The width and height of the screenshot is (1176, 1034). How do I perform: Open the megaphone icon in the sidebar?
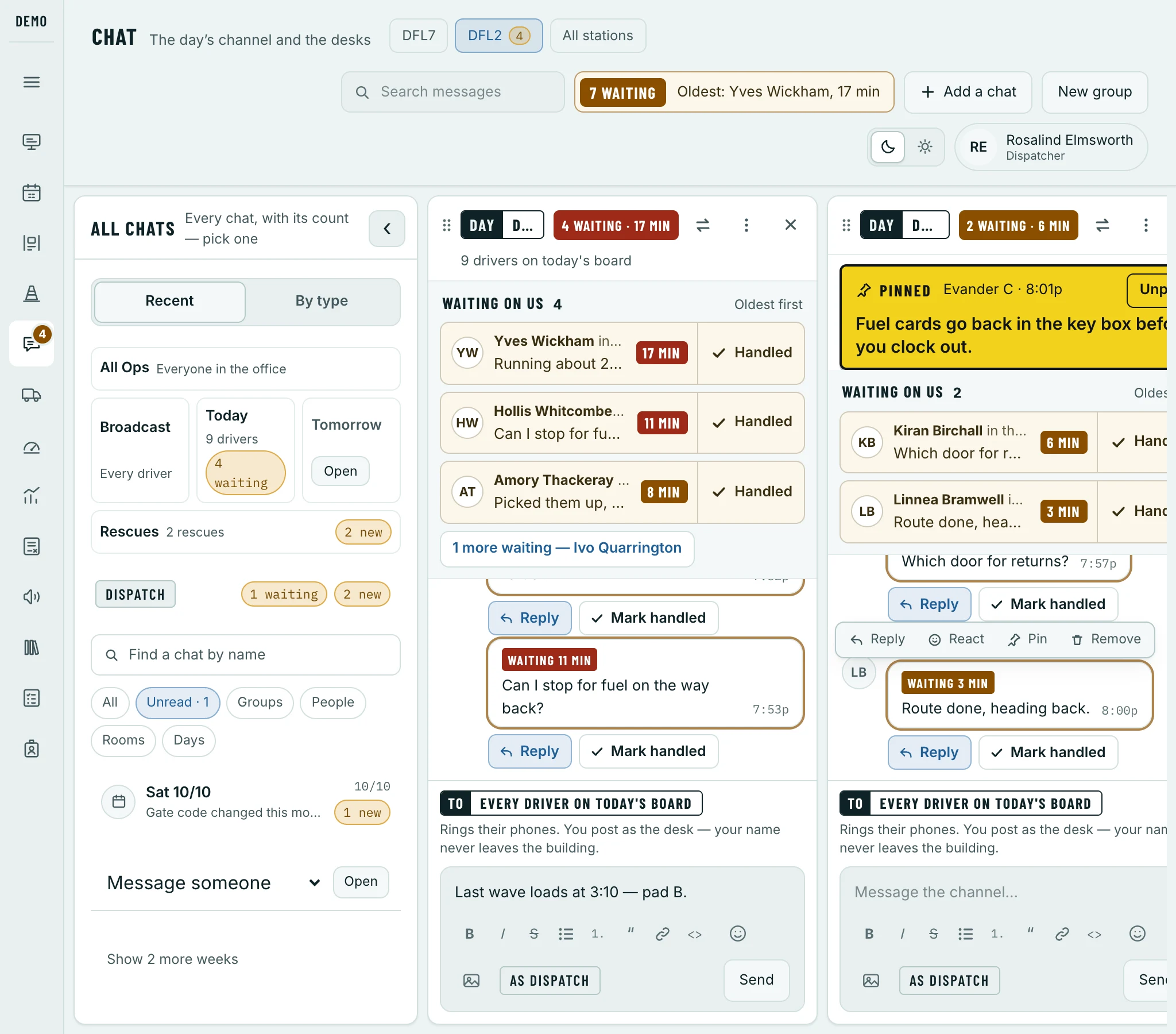[x=32, y=596]
